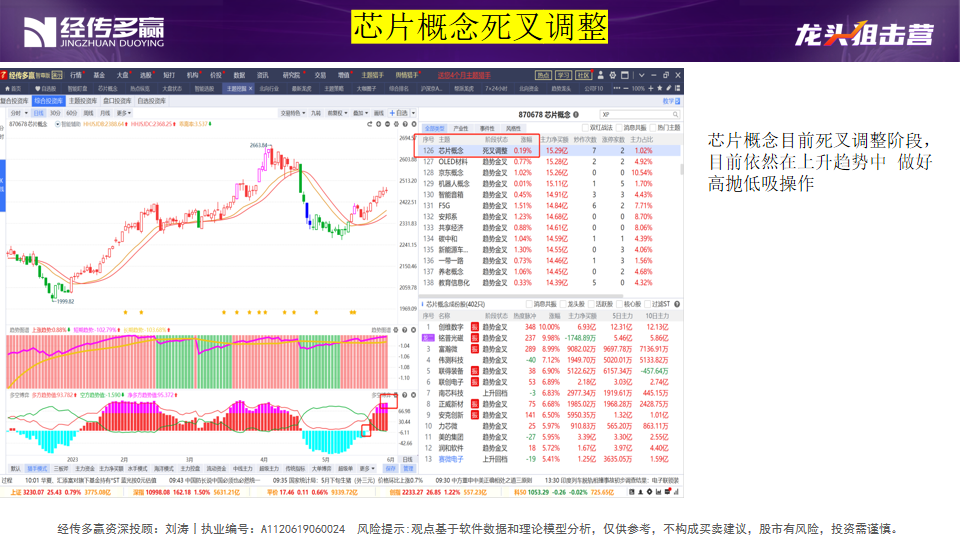Select the 芯片概念 row numbered 126
Image resolution: width=960 pixels, height=540 pixels.
(549, 151)
